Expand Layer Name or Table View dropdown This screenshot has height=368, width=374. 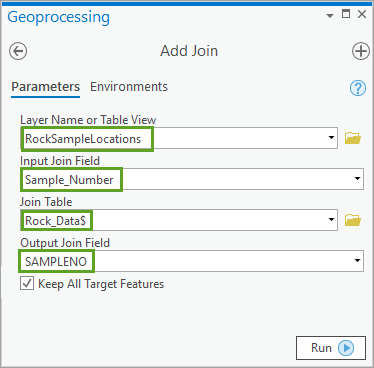click(331, 137)
